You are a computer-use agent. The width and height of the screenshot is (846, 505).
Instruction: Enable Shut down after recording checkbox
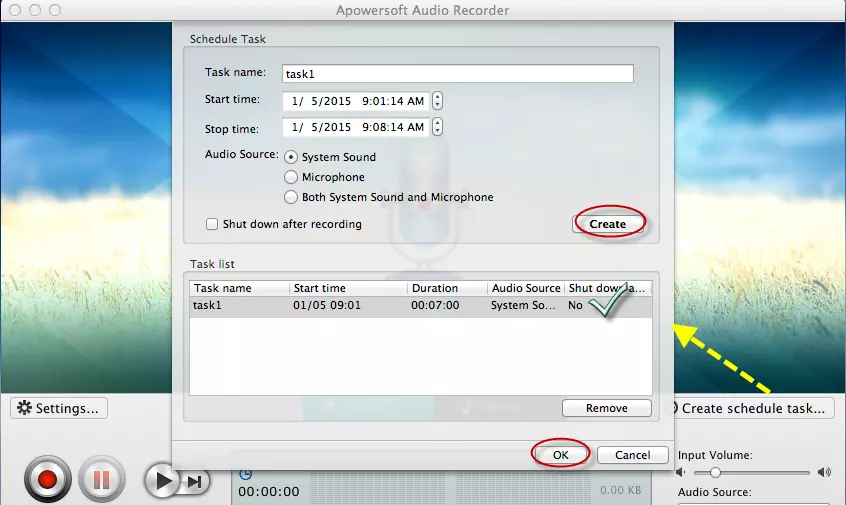coord(212,224)
